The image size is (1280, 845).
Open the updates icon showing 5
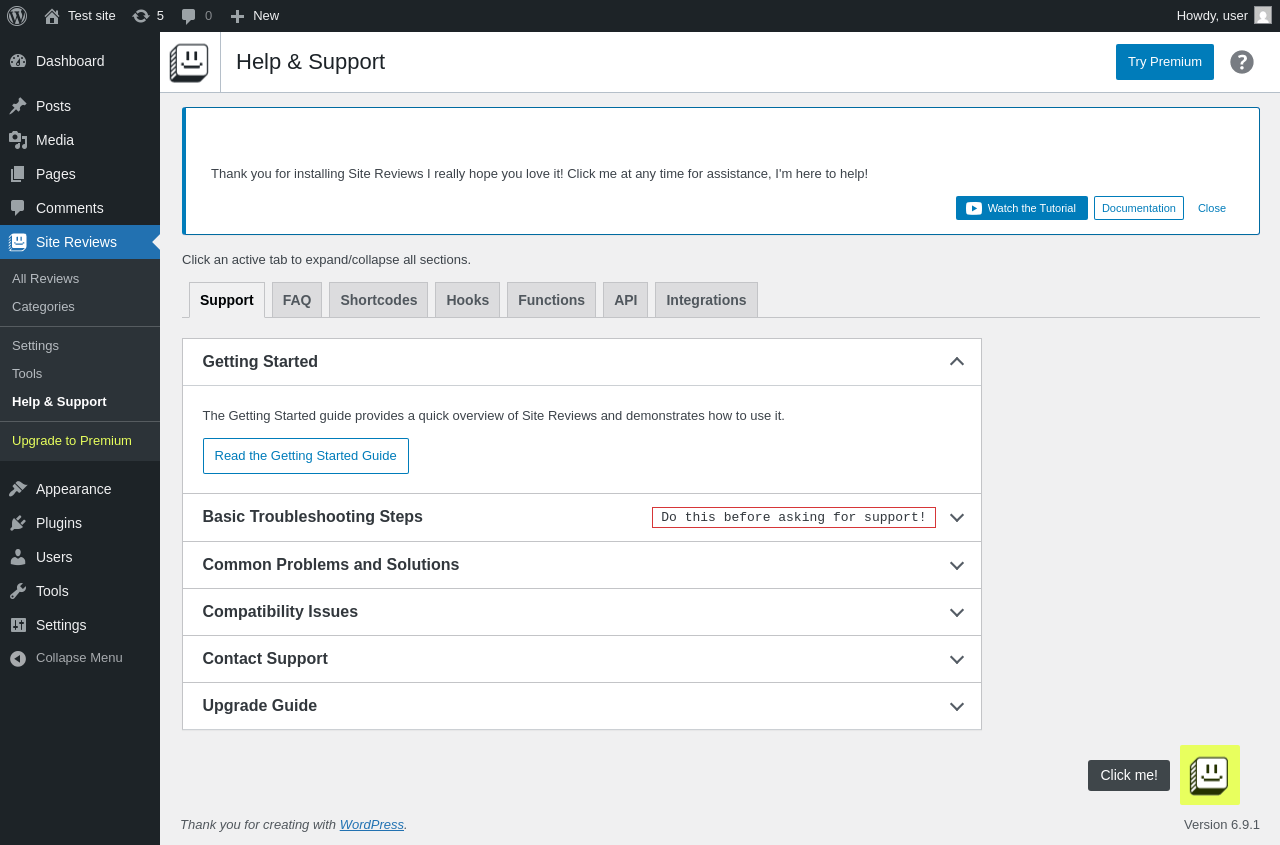tap(147, 16)
